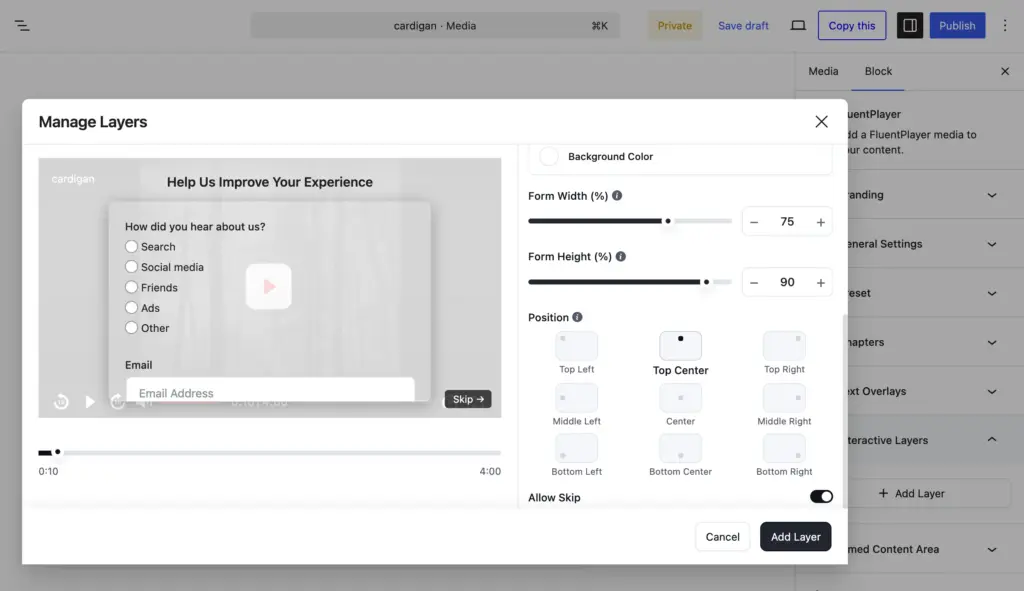Click the Add Layer button

pos(795,536)
